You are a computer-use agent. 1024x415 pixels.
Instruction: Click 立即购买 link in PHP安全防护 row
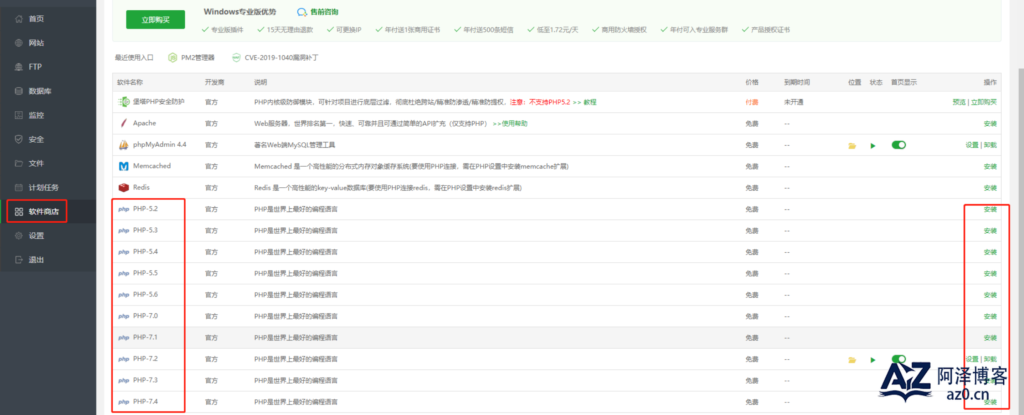[984, 102]
